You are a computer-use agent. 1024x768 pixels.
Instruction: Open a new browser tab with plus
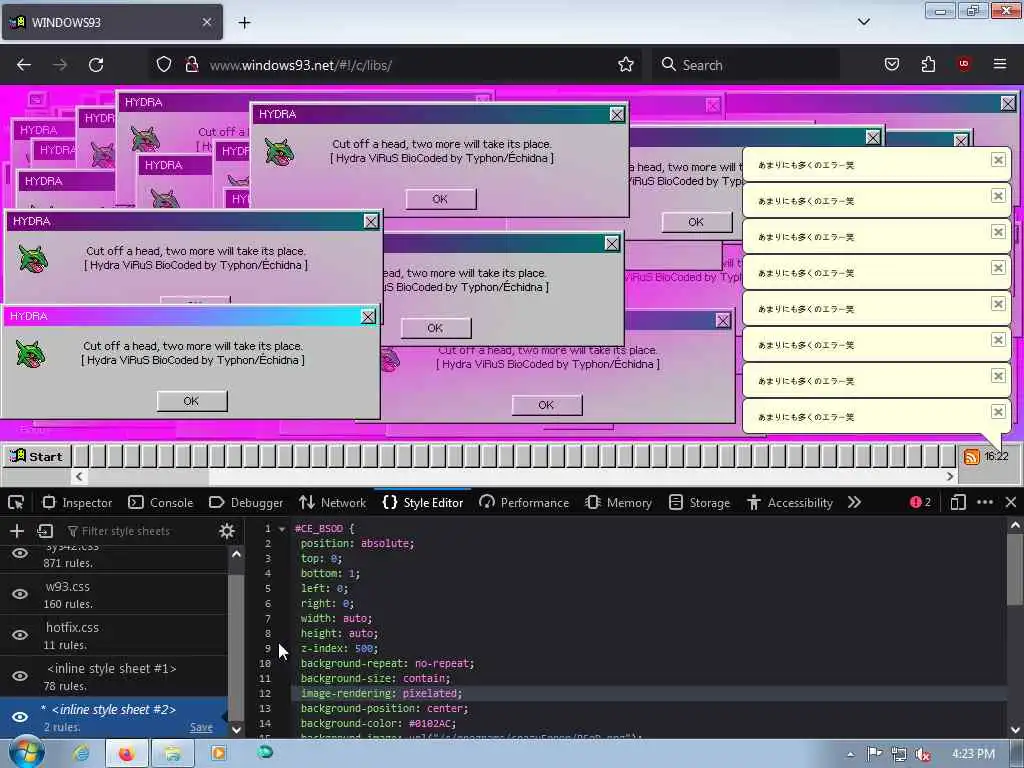(244, 23)
